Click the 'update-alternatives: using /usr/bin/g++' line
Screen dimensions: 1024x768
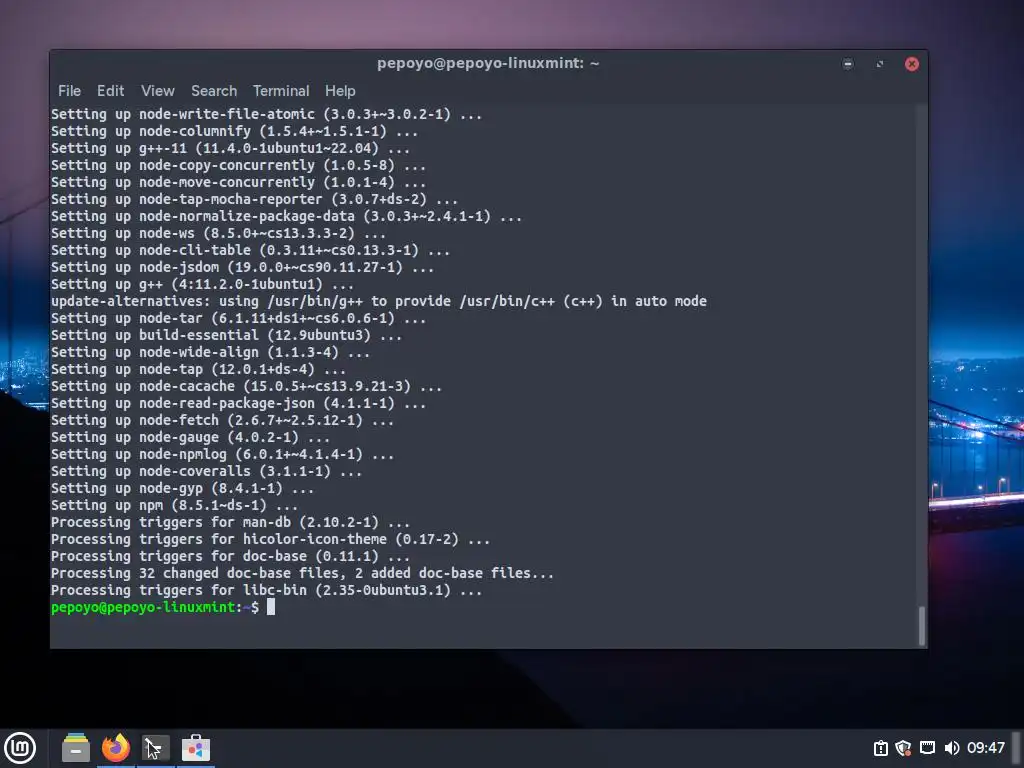[379, 301]
